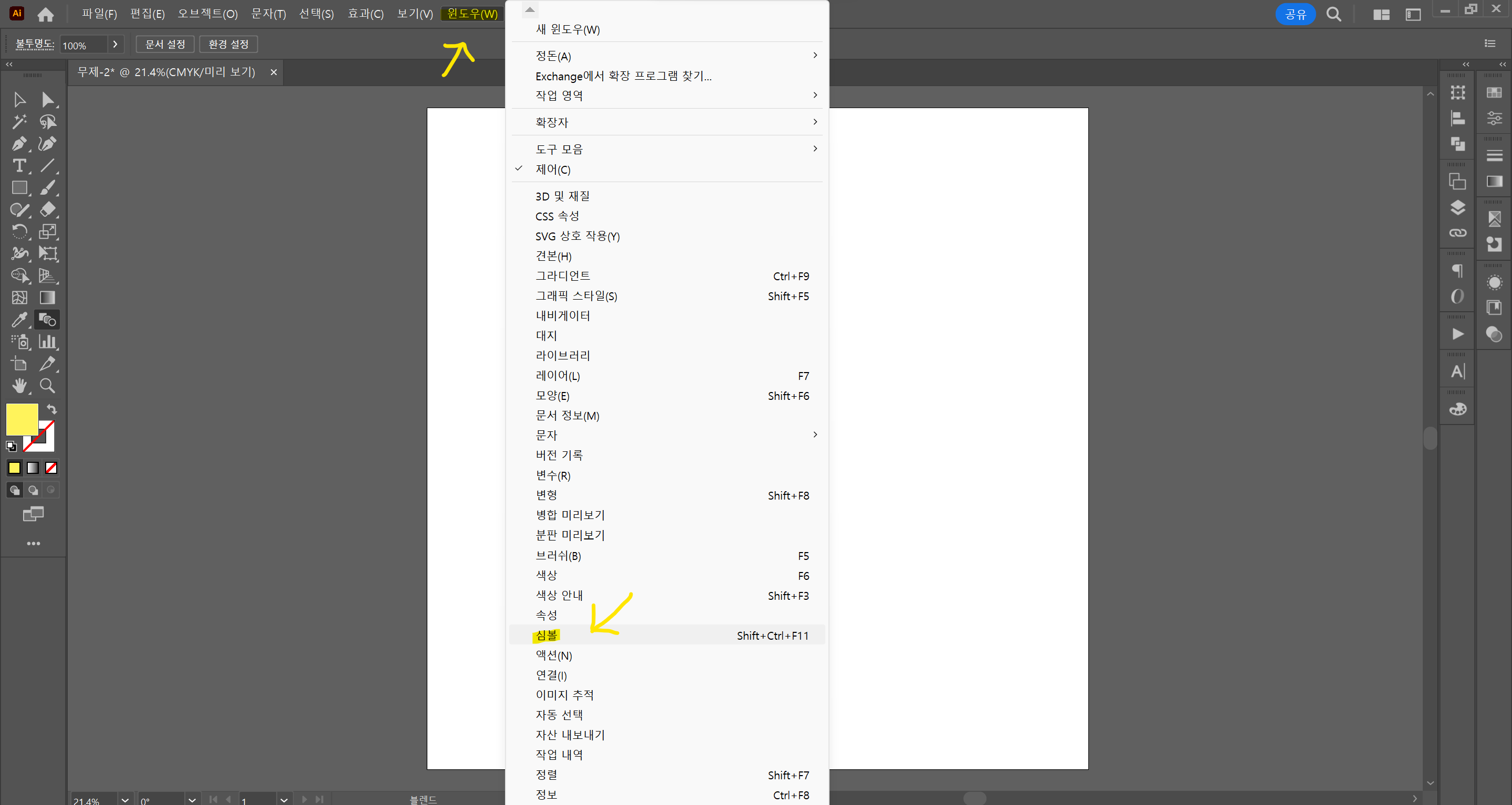Select the Zoom tool
The image size is (1512, 805).
[48, 386]
